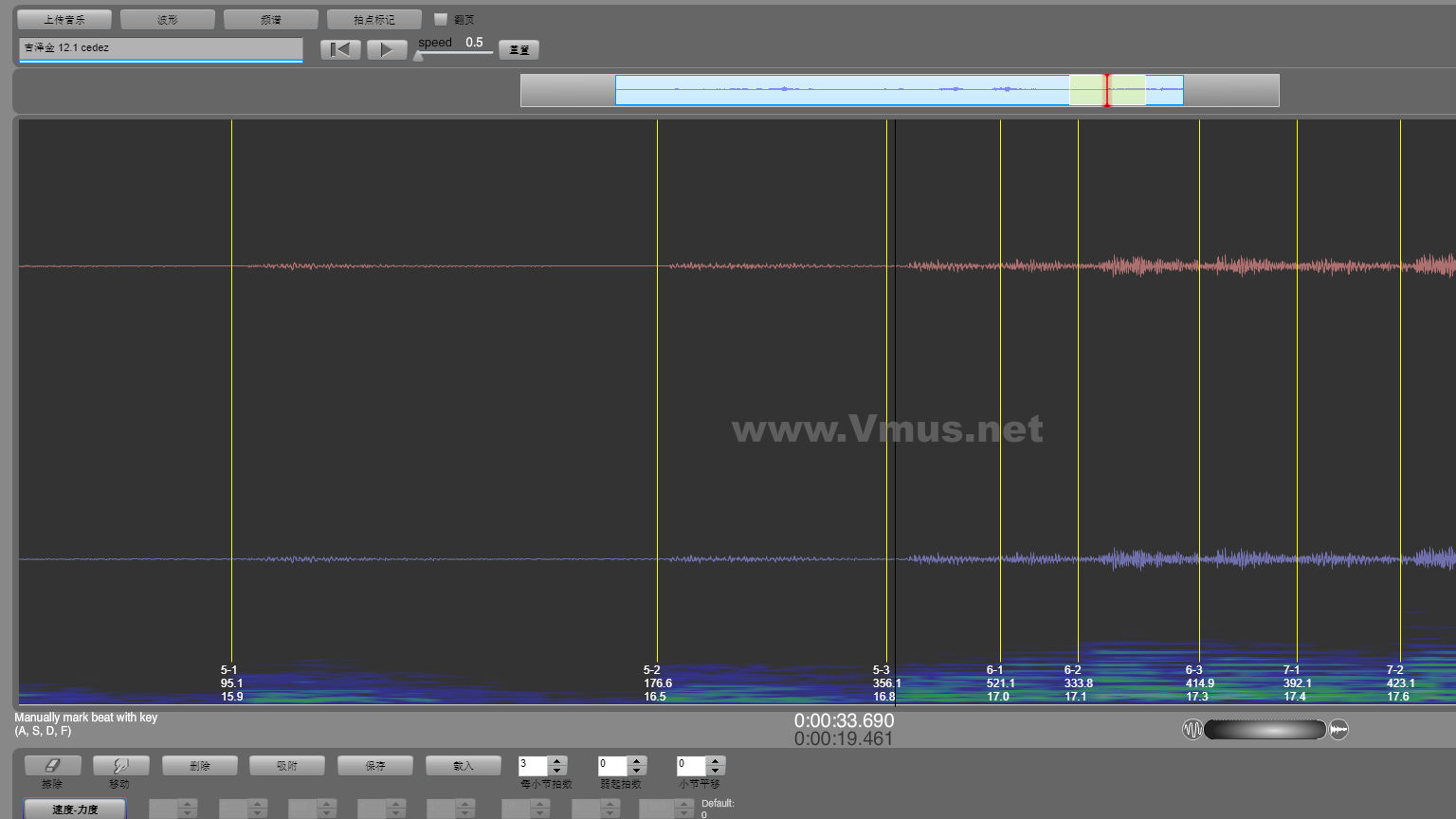Toggle the 翻页 page-flip checkbox
The height and width of the screenshot is (819, 1456).
pyautogui.click(x=441, y=19)
